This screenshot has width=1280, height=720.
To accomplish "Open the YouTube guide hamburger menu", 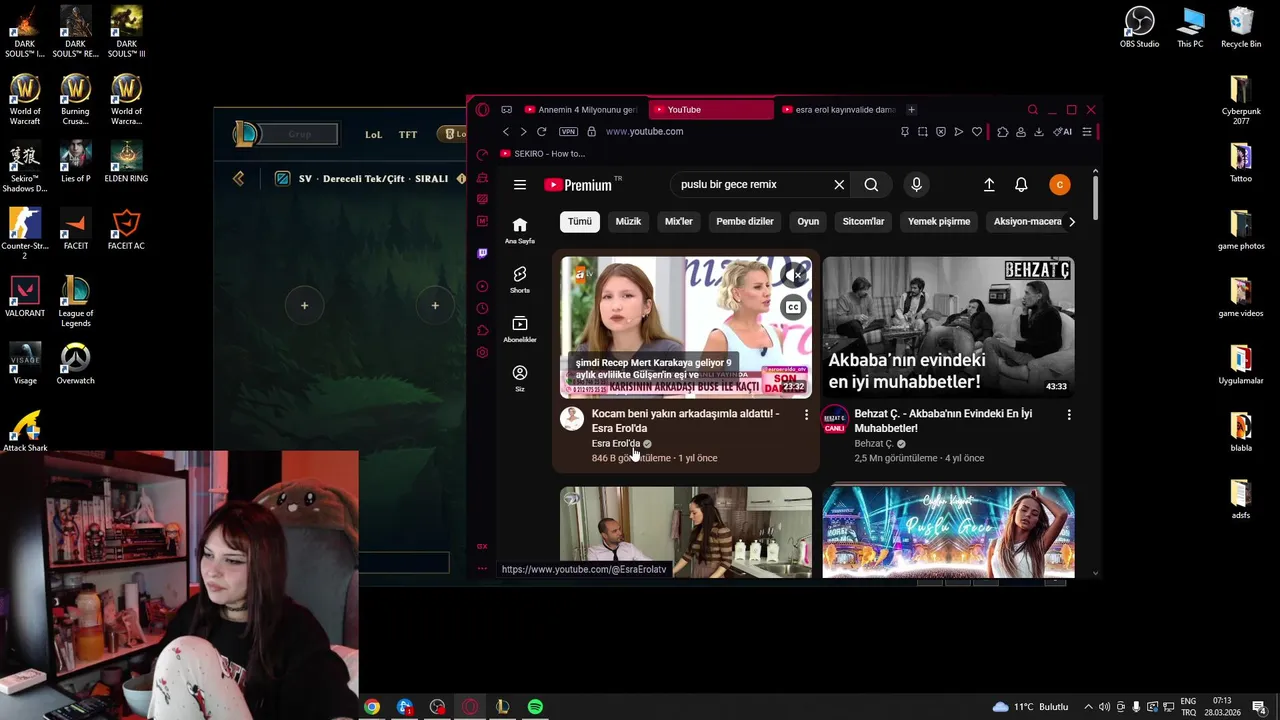I will point(520,185).
